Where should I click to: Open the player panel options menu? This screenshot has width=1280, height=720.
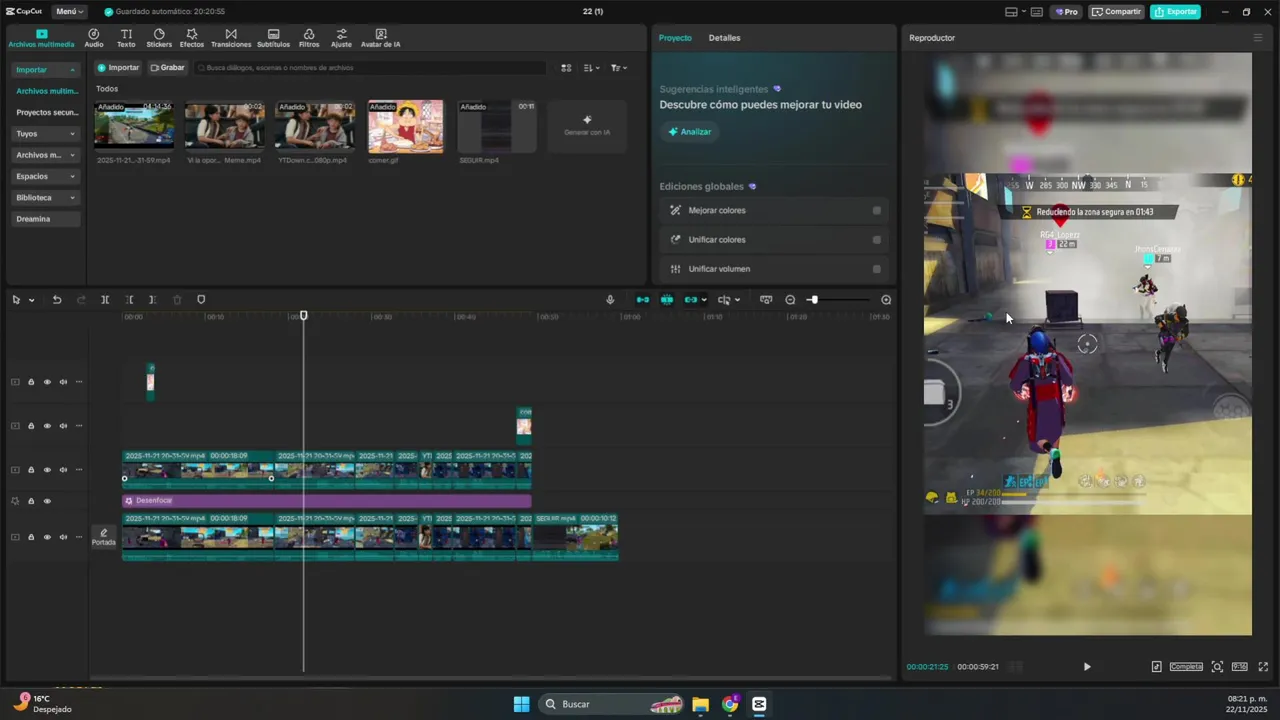pyautogui.click(x=1258, y=38)
